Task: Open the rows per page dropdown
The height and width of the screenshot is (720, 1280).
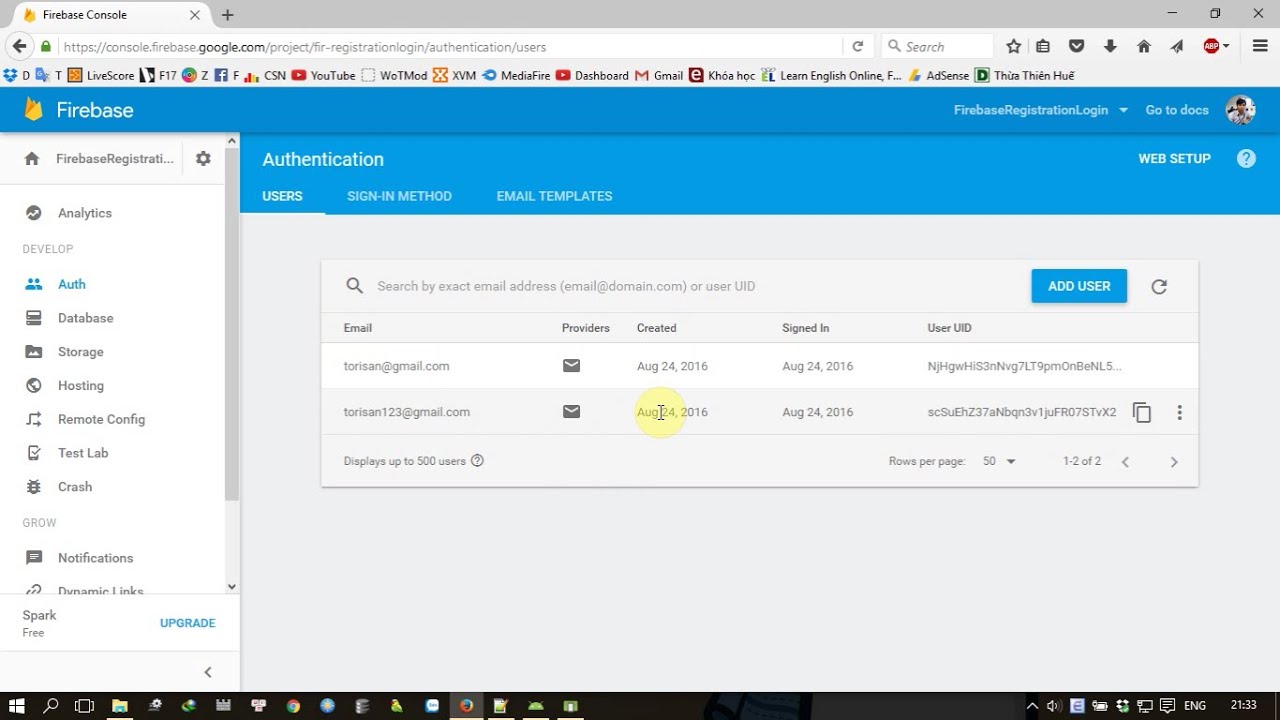Action: pos(998,461)
